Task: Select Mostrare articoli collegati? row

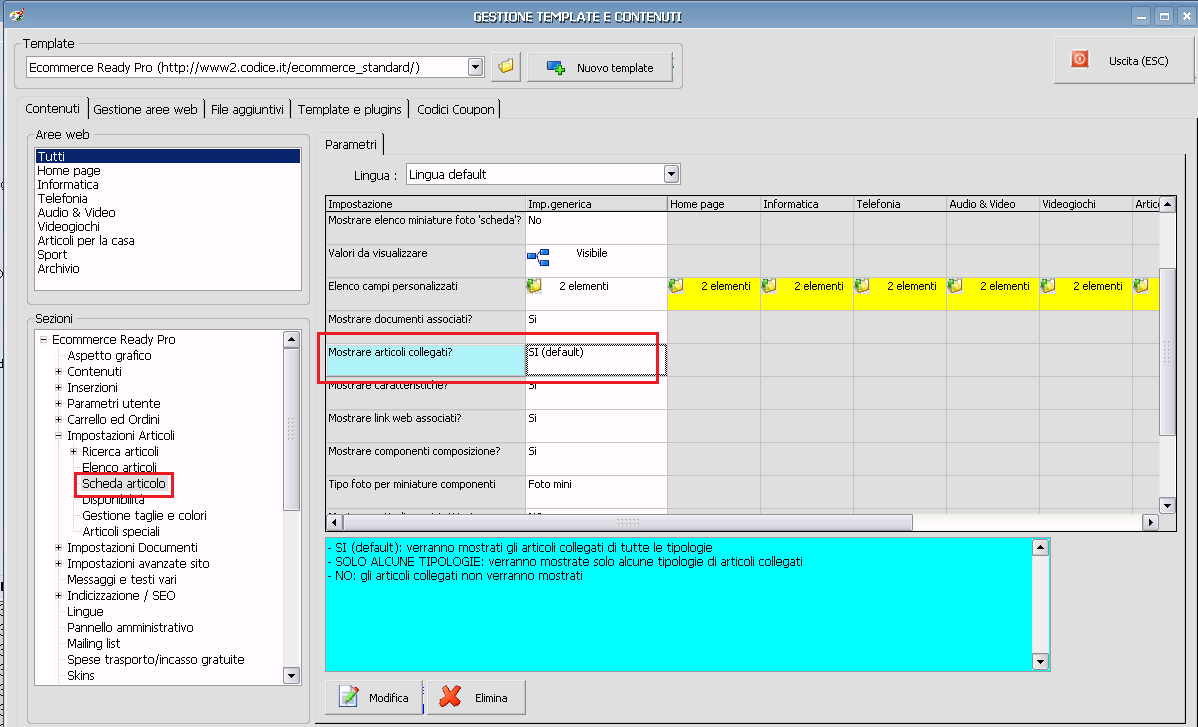Action: click(x=426, y=360)
